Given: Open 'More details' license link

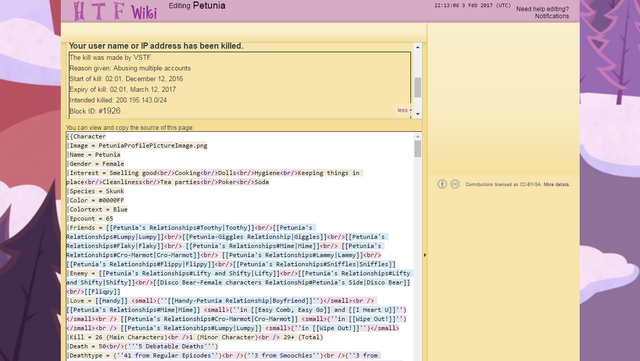Looking at the screenshot, I should click(x=556, y=185).
